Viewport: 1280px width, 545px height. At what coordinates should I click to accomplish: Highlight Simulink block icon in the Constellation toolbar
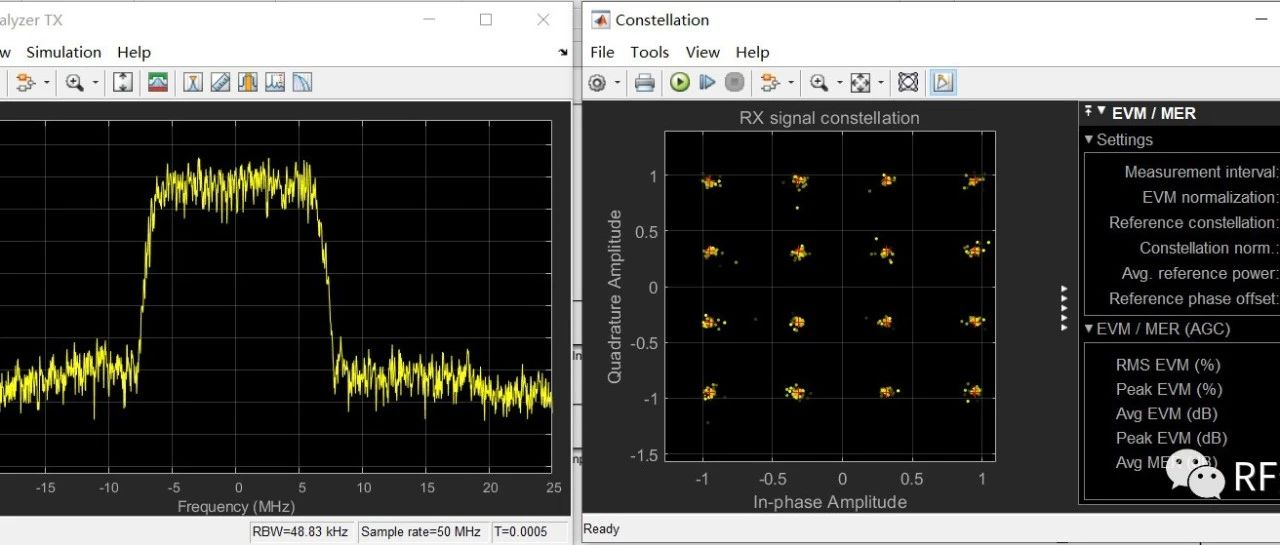coord(769,83)
